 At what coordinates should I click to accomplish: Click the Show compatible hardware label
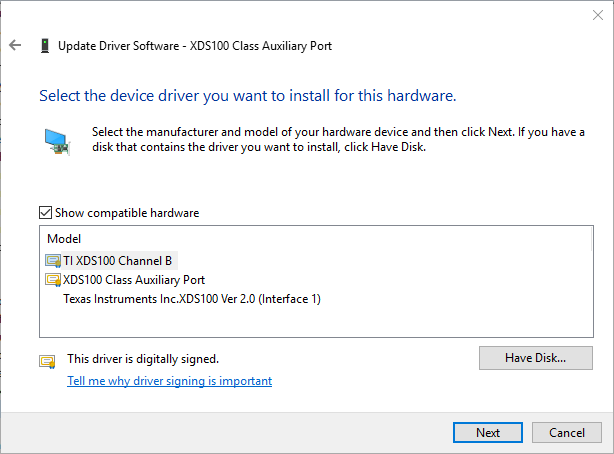(126, 213)
